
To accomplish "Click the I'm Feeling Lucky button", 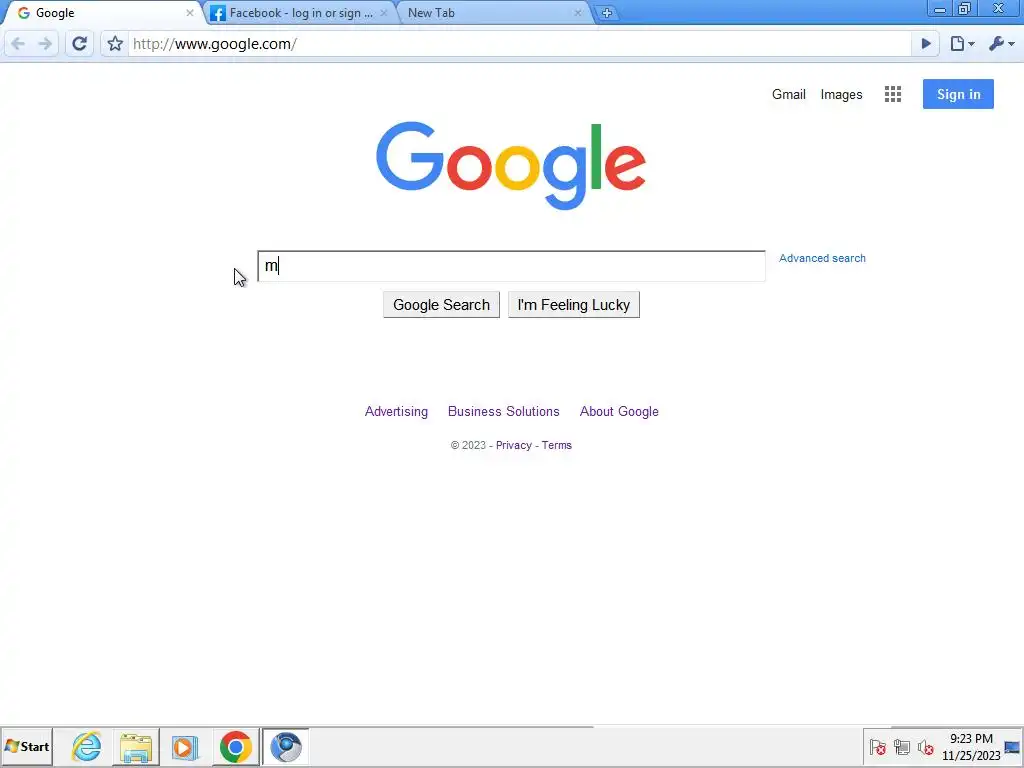I will (x=574, y=305).
